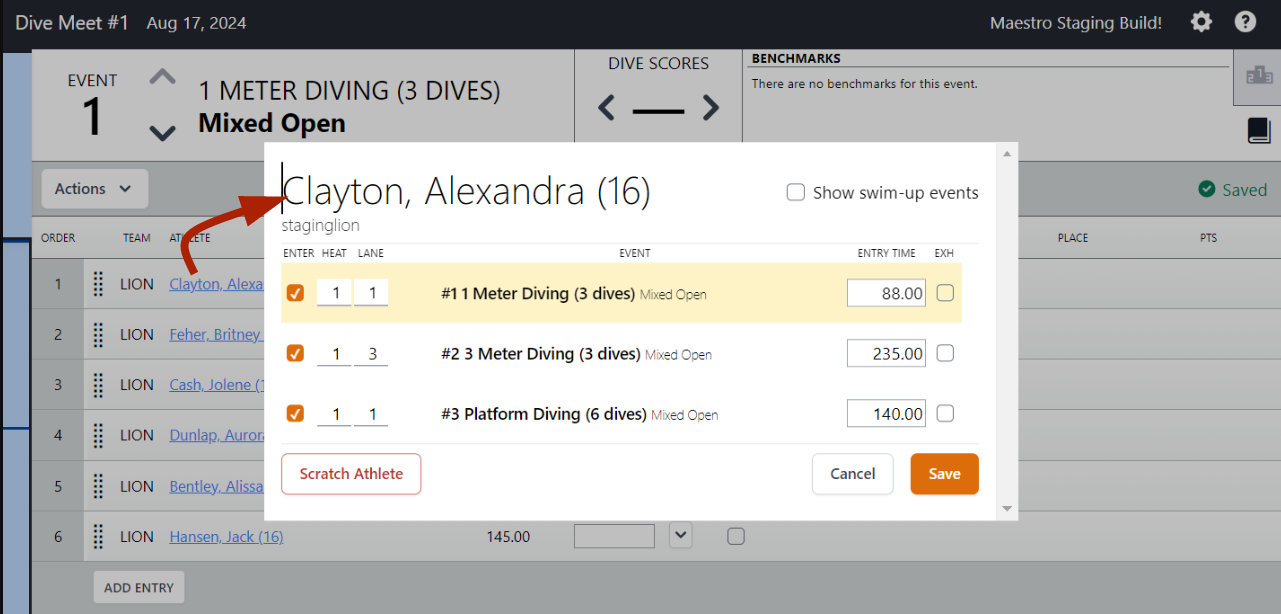Viewport: 1281px width, 614px height.
Task: Enable Show swim-up events checkbox
Action: (796, 193)
